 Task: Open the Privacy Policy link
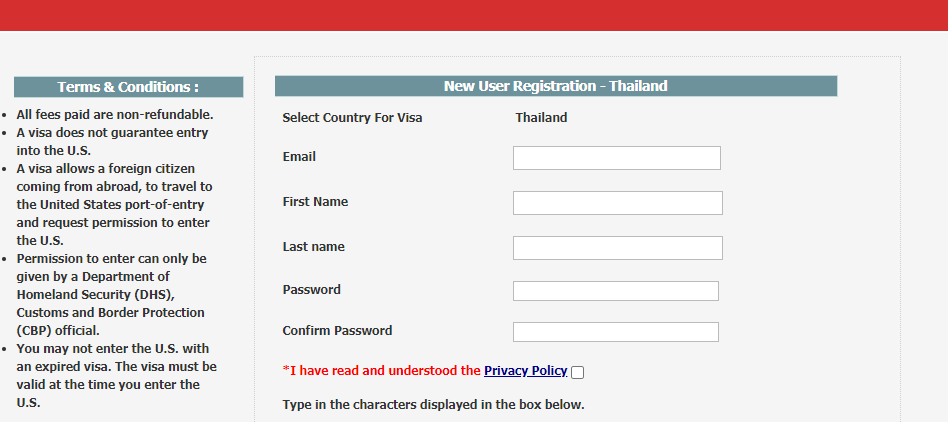tap(525, 371)
